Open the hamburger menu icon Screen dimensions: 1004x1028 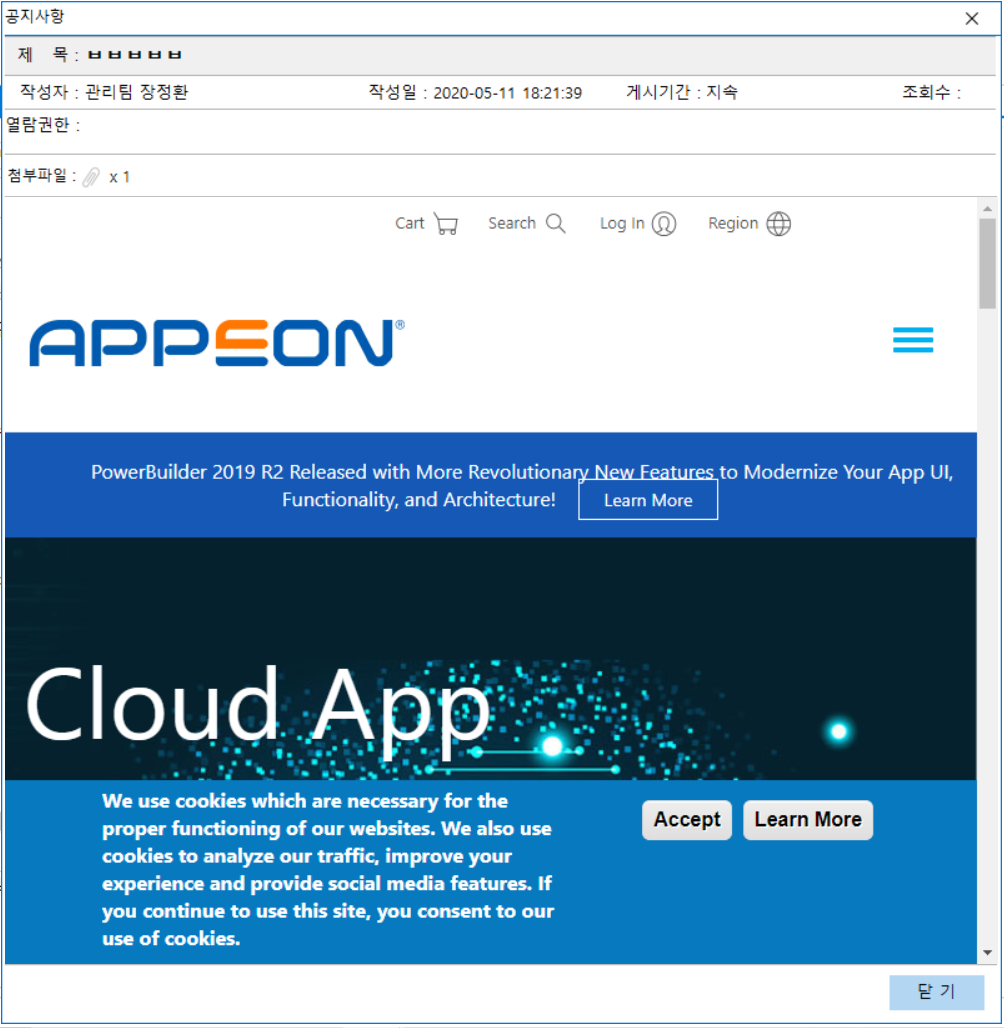[913, 340]
